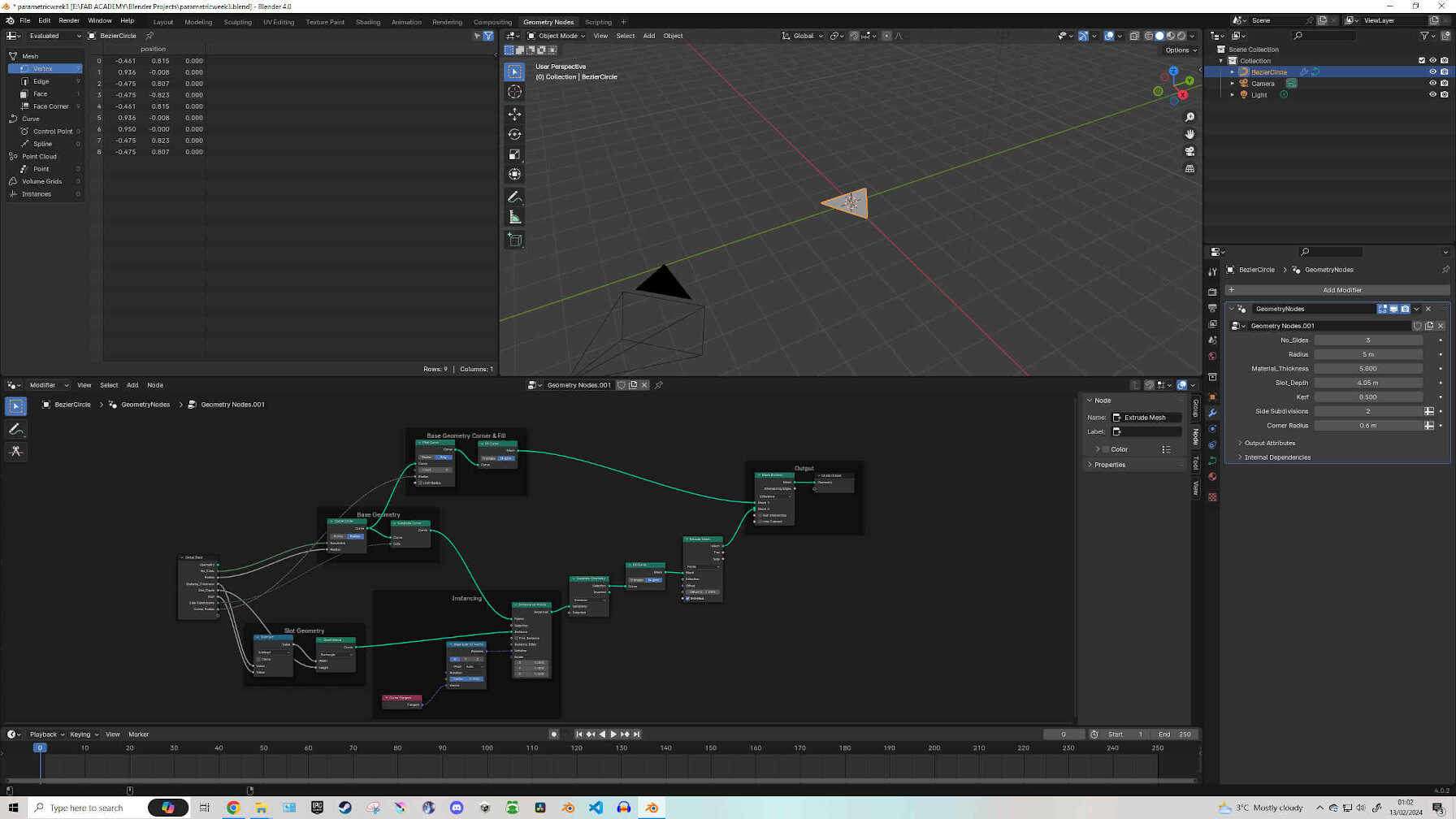1456x819 pixels.
Task: Open the Tool properties tab
Action: pyautogui.click(x=1212, y=272)
